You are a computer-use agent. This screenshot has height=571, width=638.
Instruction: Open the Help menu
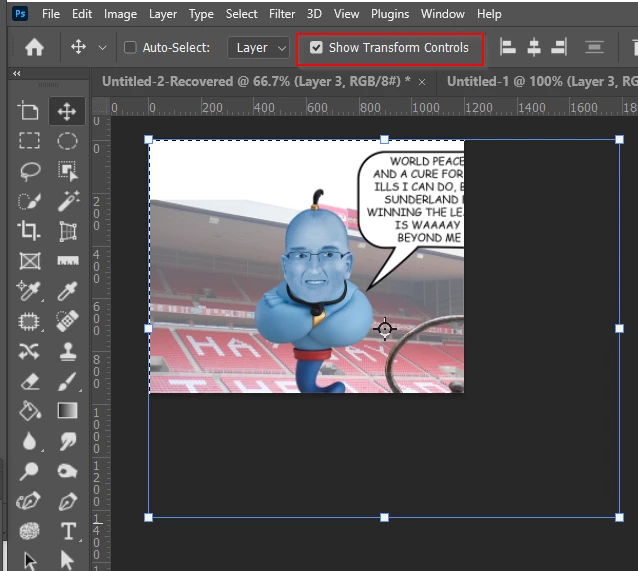(489, 14)
